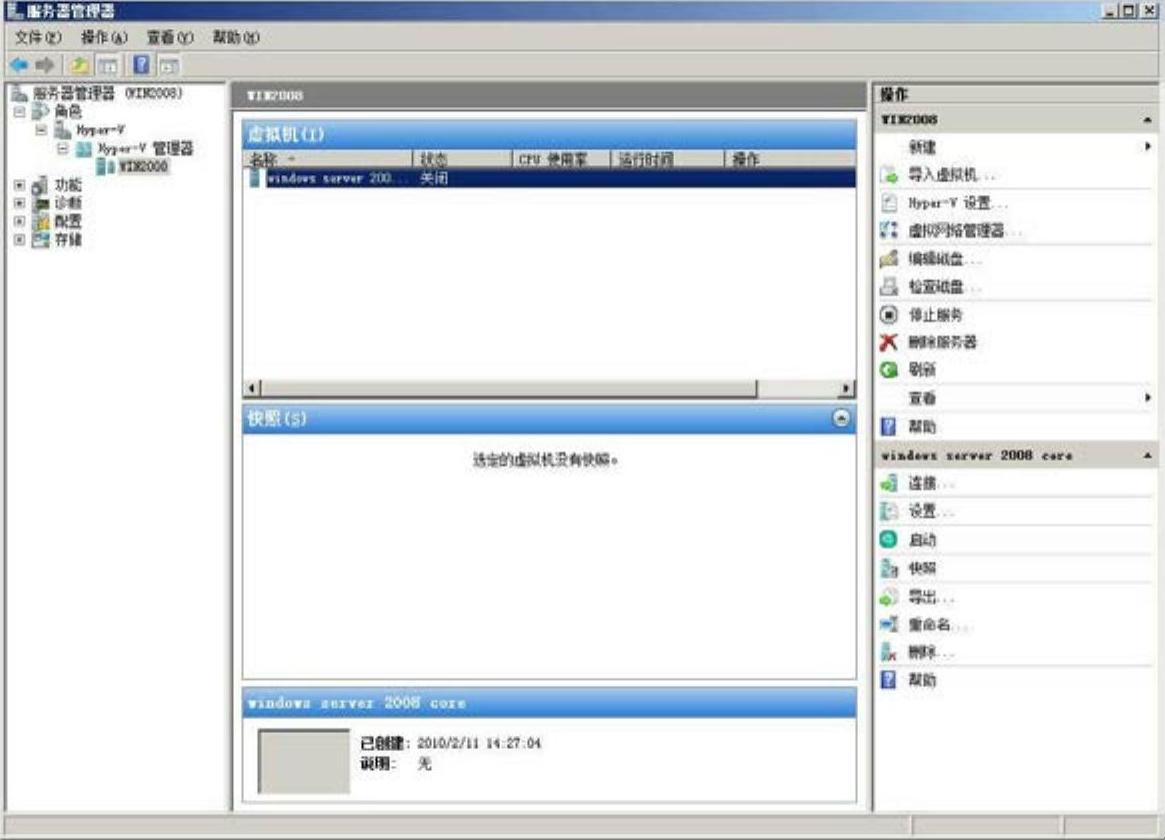
Task: Click the gray VM preview thumbnail
Action: 303,761
